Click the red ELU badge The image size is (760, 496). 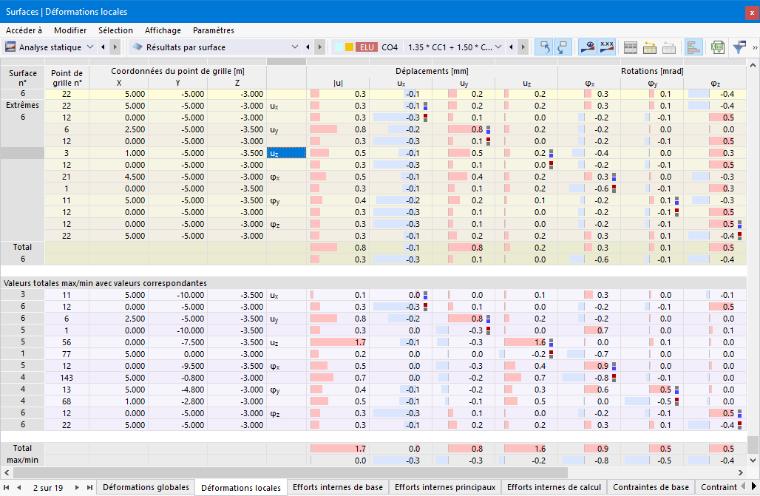[x=367, y=47]
